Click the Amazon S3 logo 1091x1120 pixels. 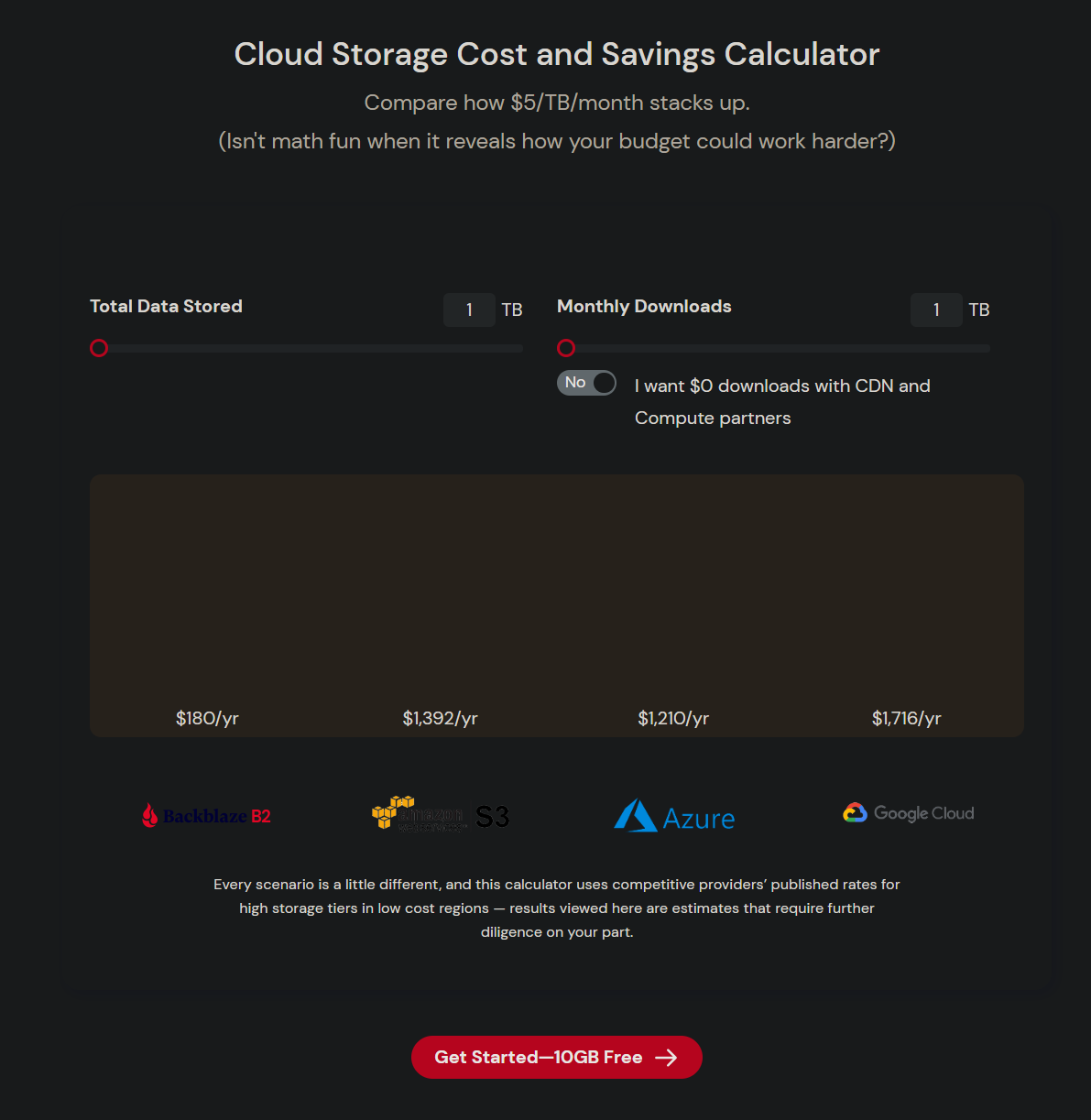coord(441,814)
